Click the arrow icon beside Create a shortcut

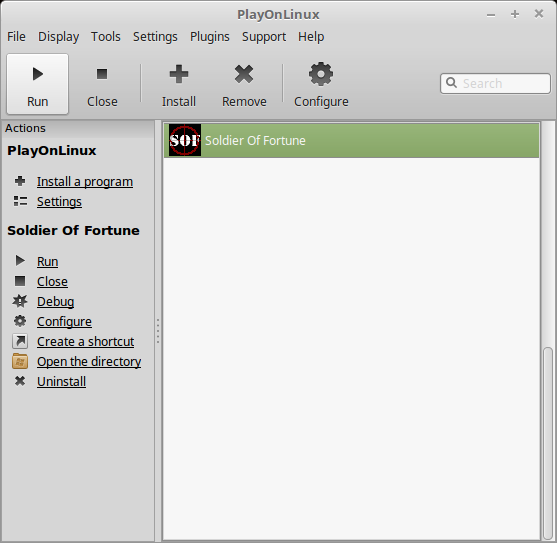coord(20,341)
